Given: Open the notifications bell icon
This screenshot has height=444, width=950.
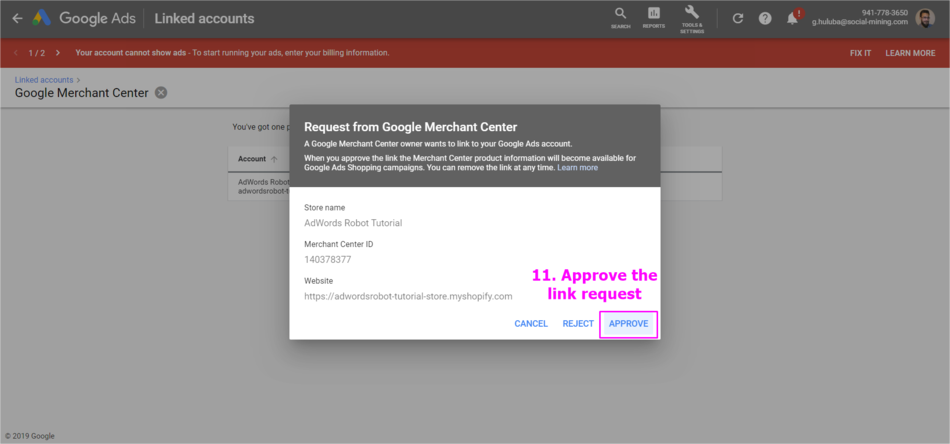Looking at the screenshot, I should click(x=792, y=18).
